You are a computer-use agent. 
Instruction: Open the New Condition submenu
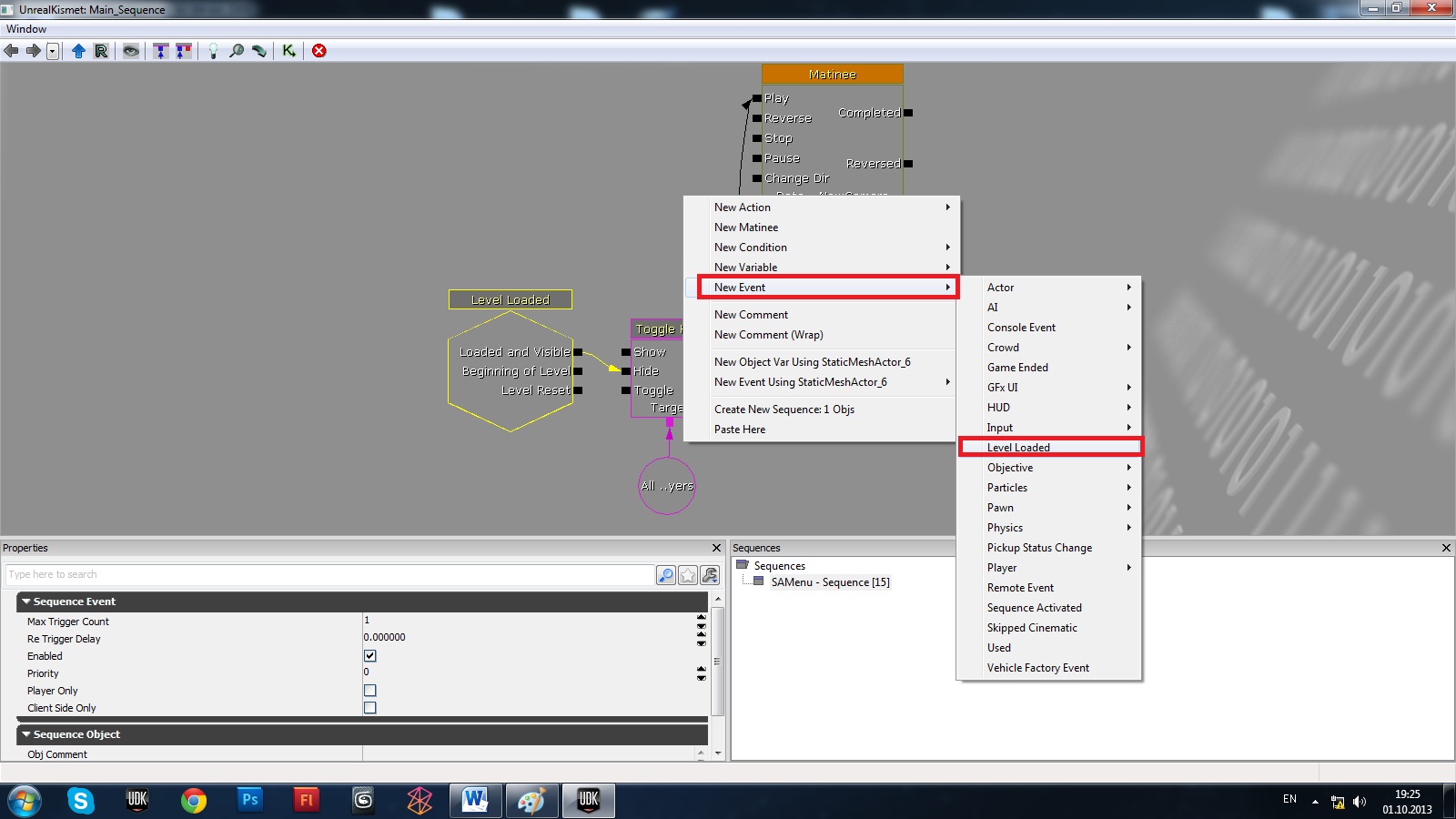pos(822,248)
